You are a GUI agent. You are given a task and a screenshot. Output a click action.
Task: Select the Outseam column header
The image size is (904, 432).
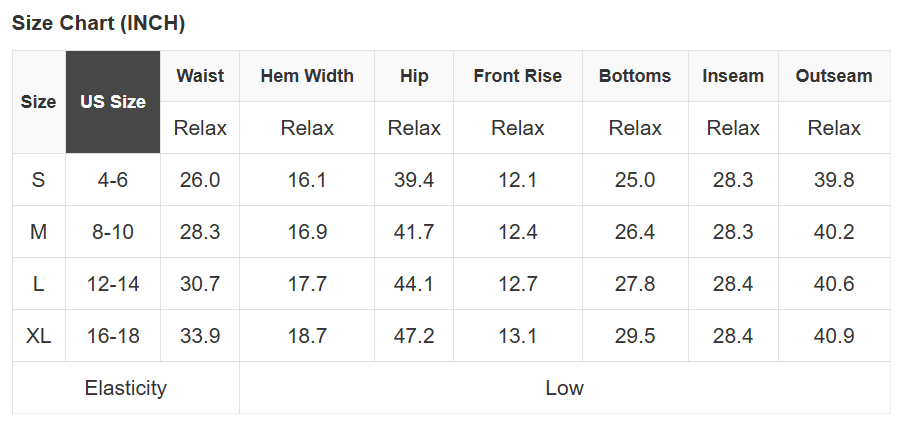pos(834,76)
